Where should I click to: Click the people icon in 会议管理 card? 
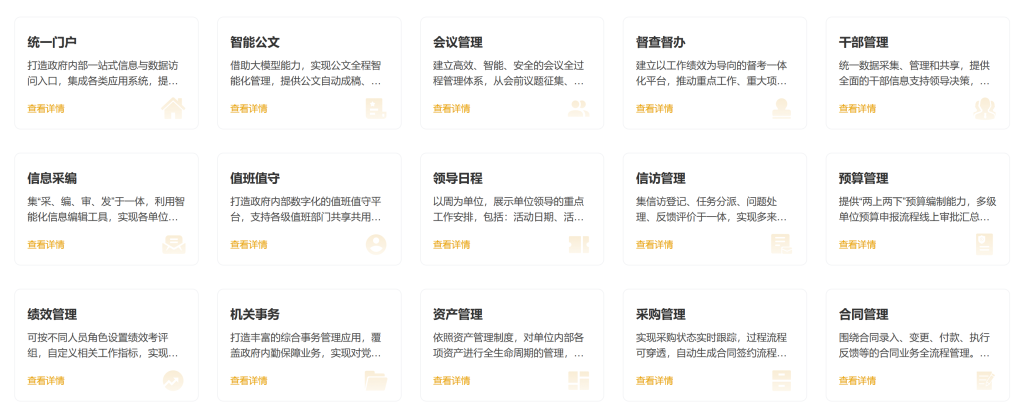[x=578, y=108]
